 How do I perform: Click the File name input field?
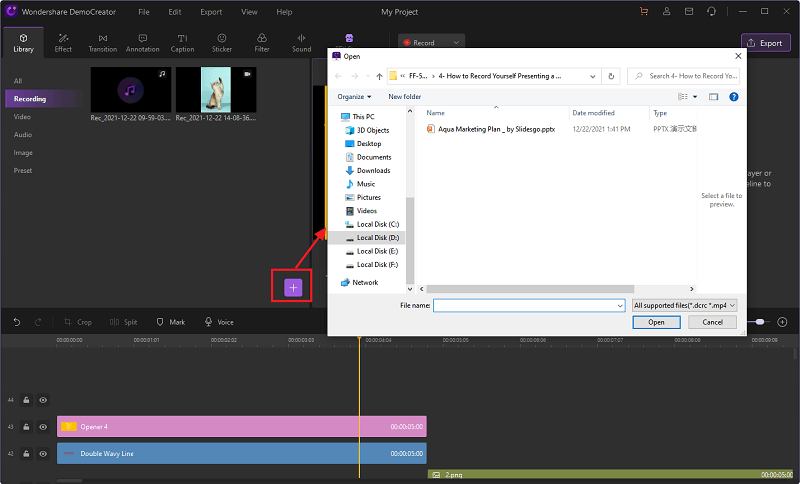coord(529,305)
